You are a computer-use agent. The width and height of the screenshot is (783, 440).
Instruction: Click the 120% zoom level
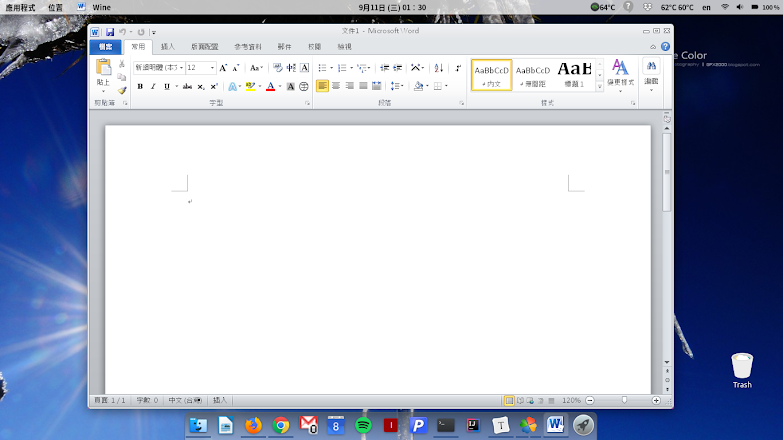click(571, 401)
